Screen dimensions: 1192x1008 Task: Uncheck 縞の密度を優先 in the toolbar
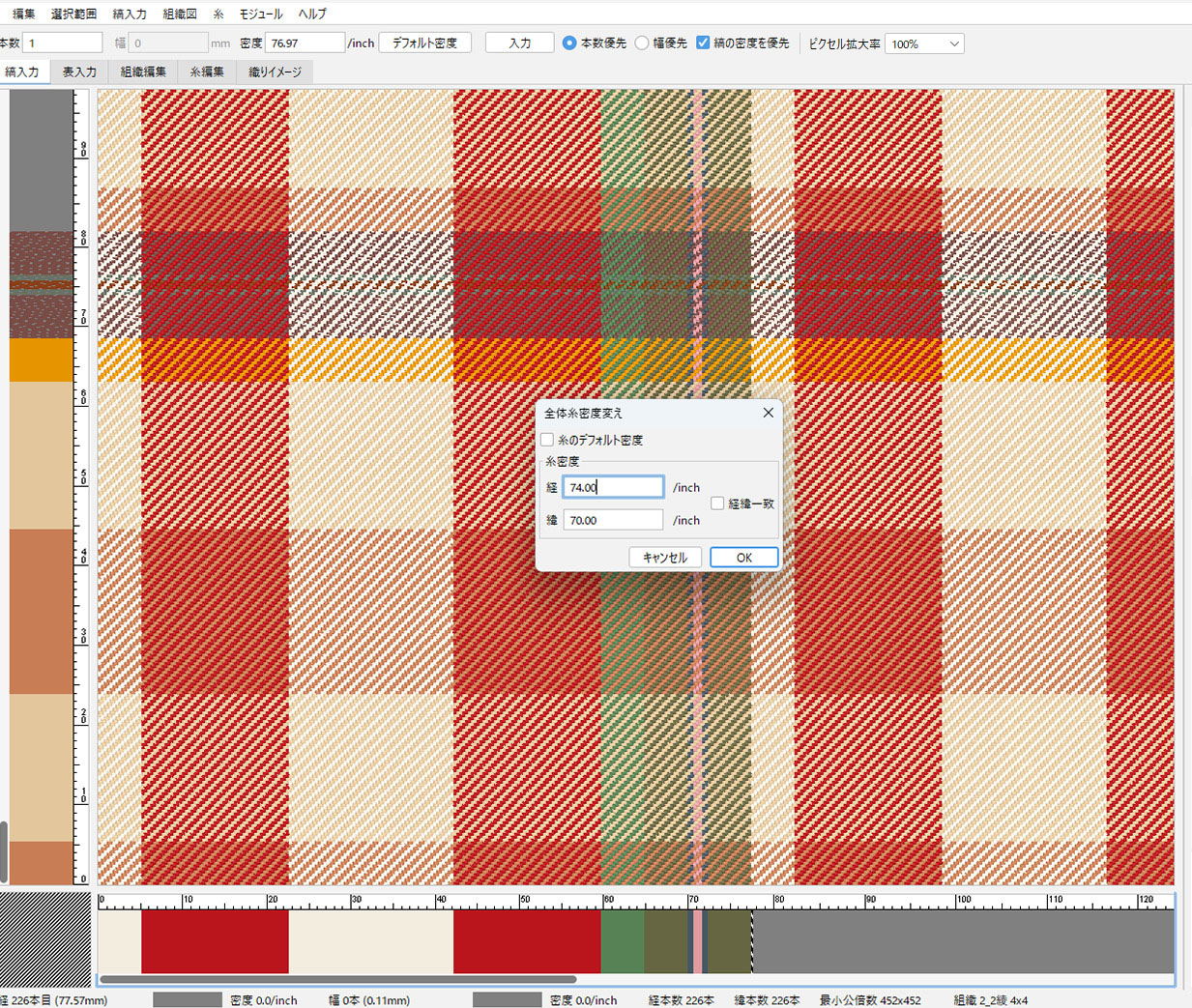[703, 43]
